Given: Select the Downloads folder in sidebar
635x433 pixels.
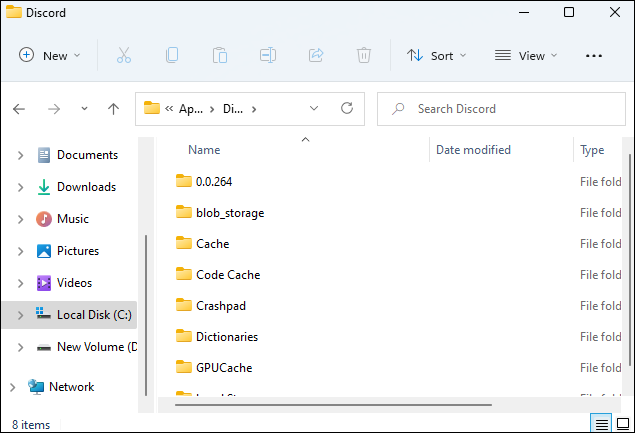Looking at the screenshot, I should (x=86, y=187).
